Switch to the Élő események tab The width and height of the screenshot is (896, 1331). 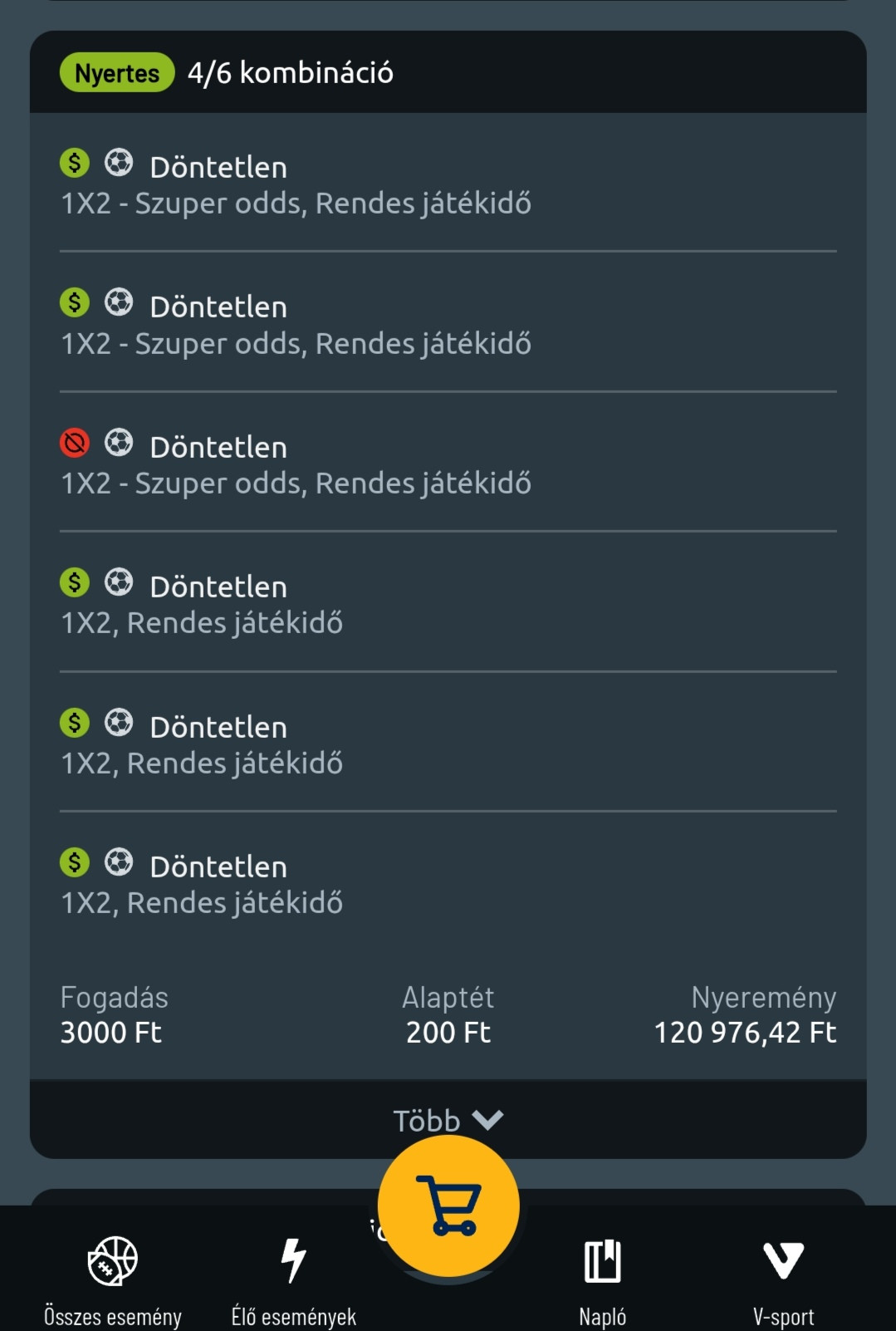[293, 1316]
